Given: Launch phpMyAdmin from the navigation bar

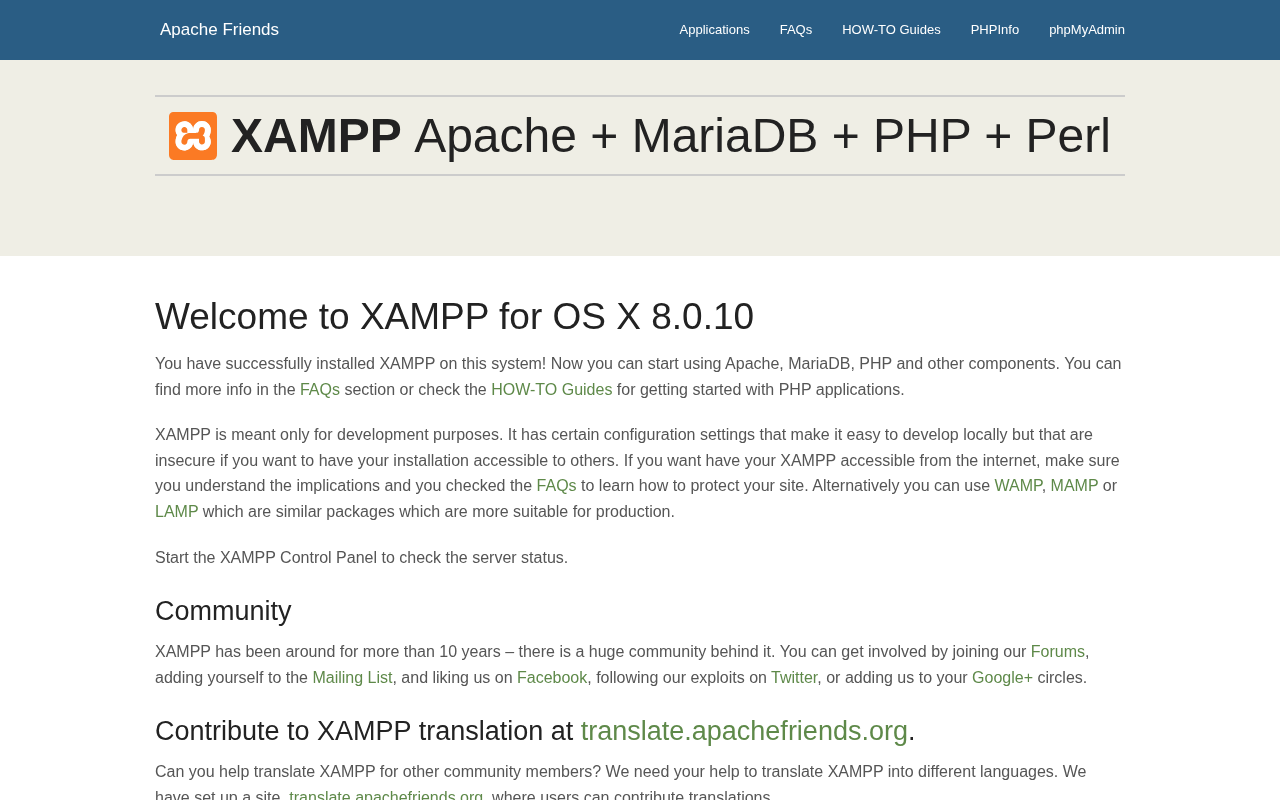Looking at the screenshot, I should (x=1087, y=30).
